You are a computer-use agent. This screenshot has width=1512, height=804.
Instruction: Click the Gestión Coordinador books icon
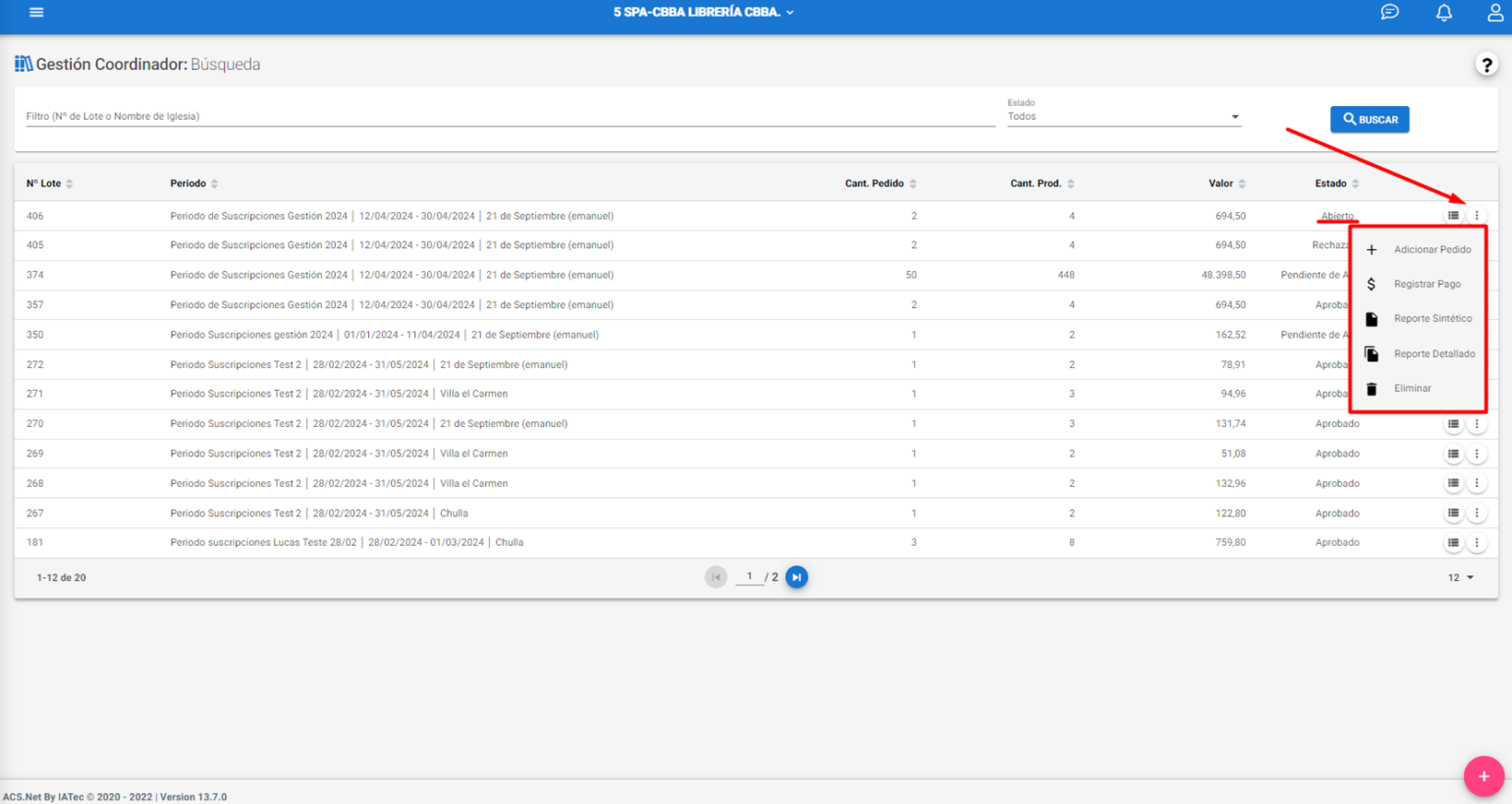click(x=23, y=64)
